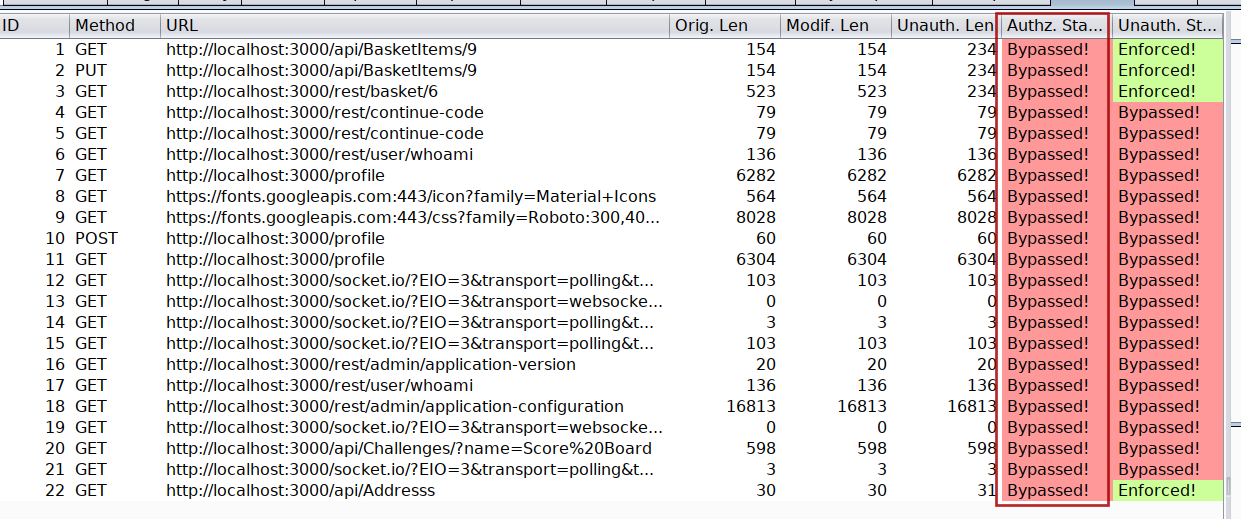Select the rest/admin/application-configuration URL

pyautogui.click(x=395, y=406)
